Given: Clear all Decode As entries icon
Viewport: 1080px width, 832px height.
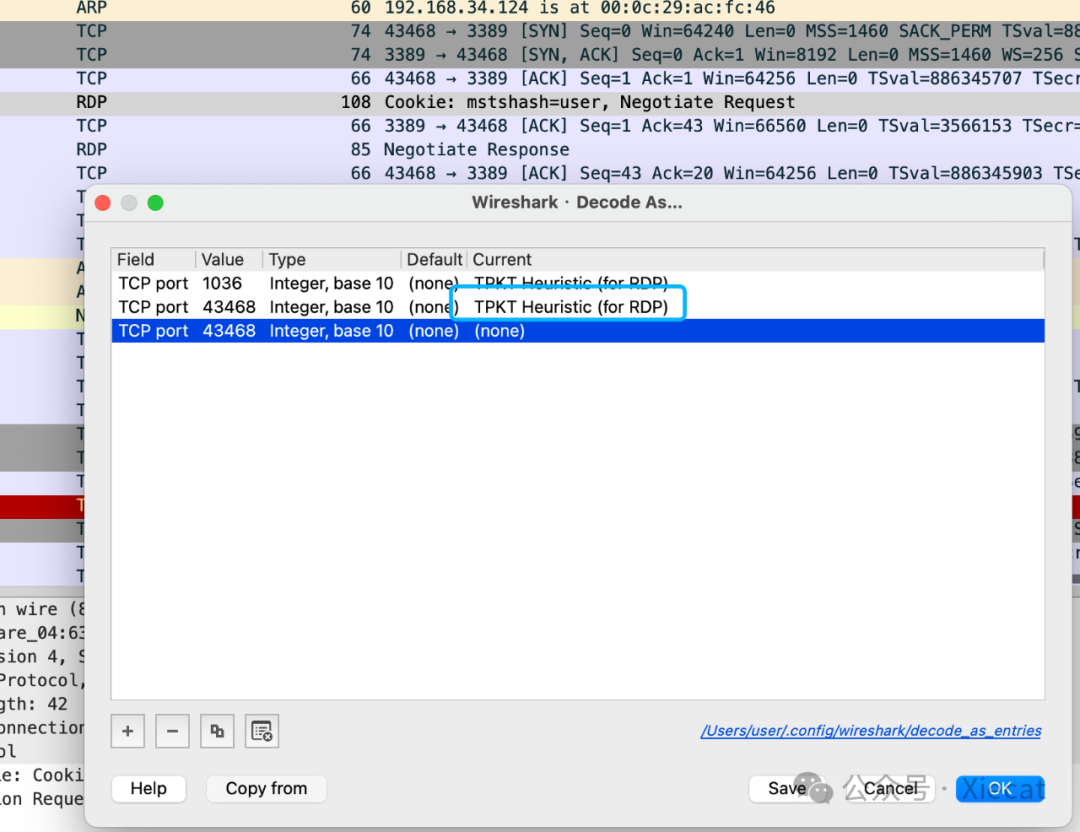Looking at the screenshot, I should pos(262,731).
